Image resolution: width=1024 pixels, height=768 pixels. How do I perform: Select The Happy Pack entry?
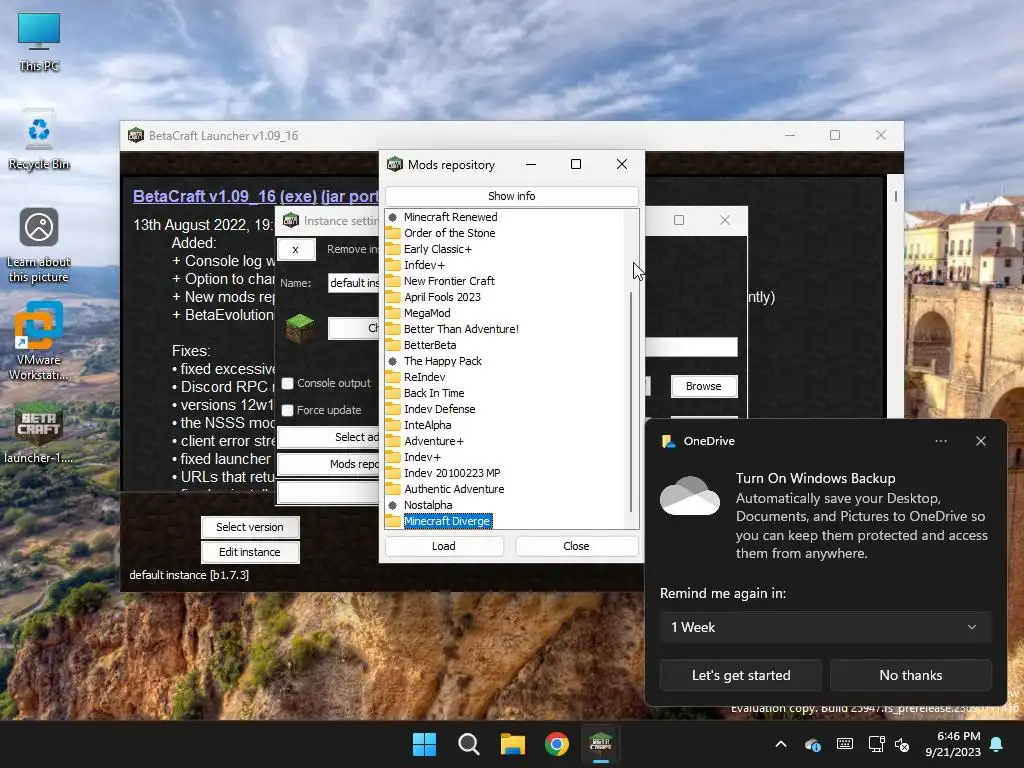coord(442,361)
